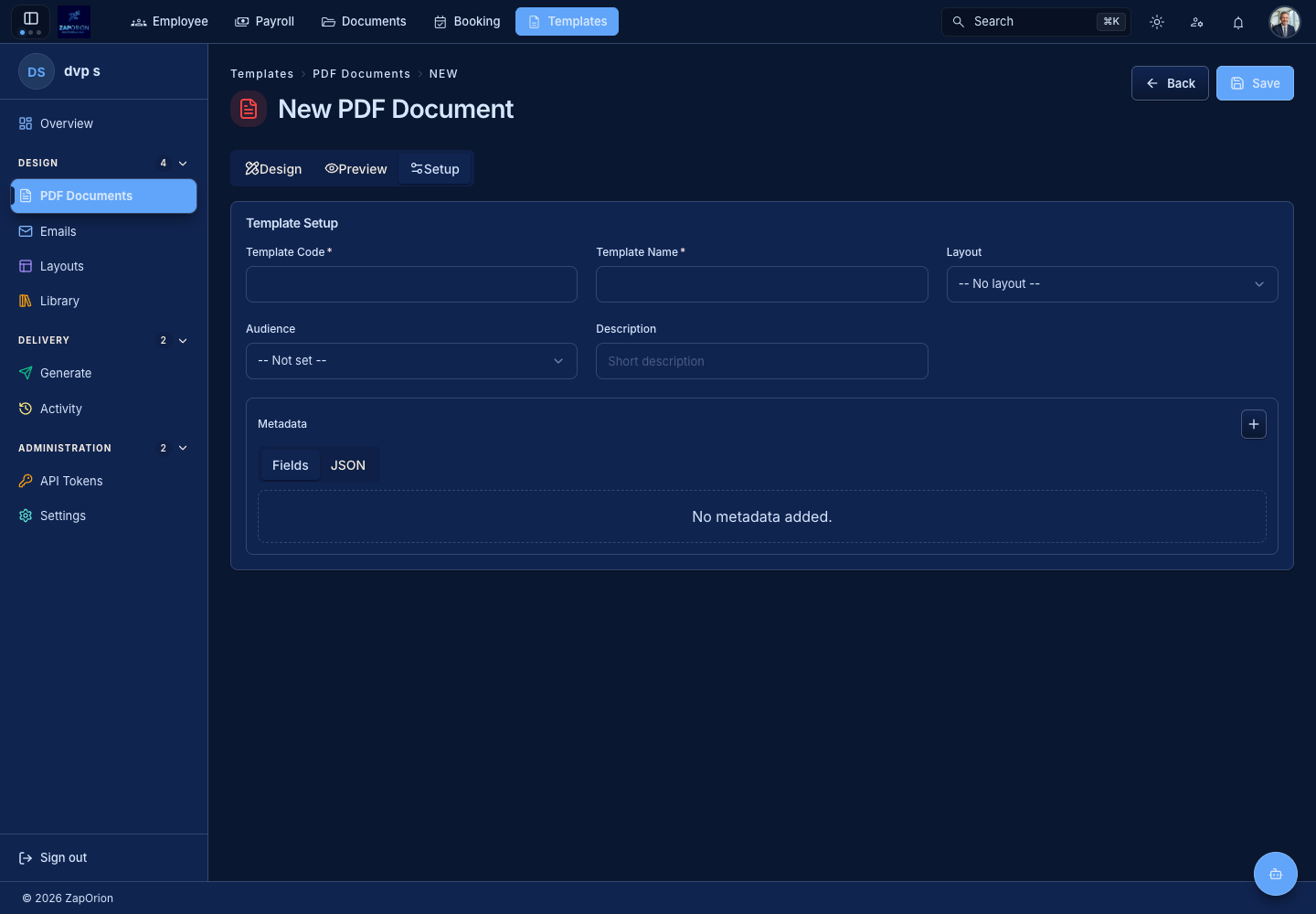Focus the Template Code field
This screenshot has width=1316, height=914.
pos(411,284)
